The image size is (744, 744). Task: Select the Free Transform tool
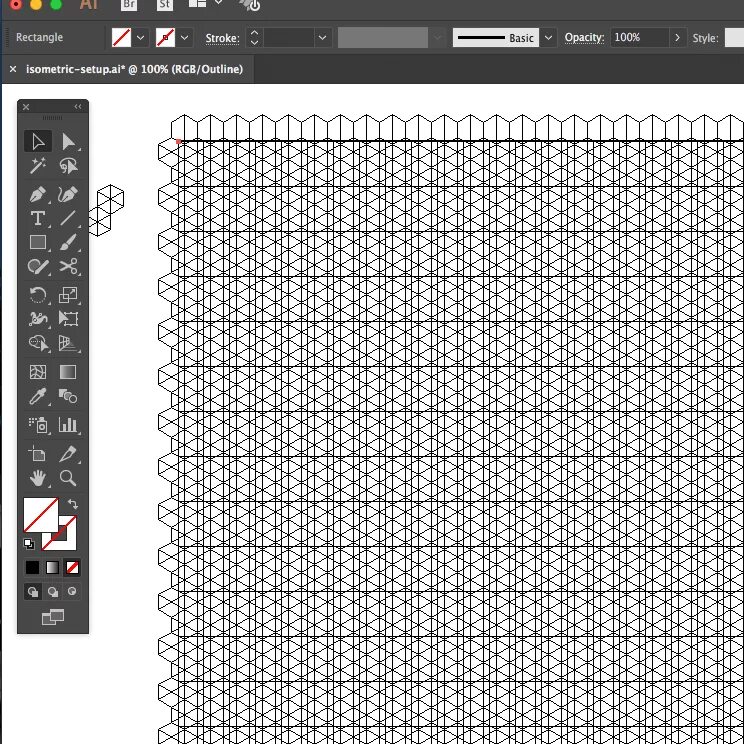pos(68,318)
